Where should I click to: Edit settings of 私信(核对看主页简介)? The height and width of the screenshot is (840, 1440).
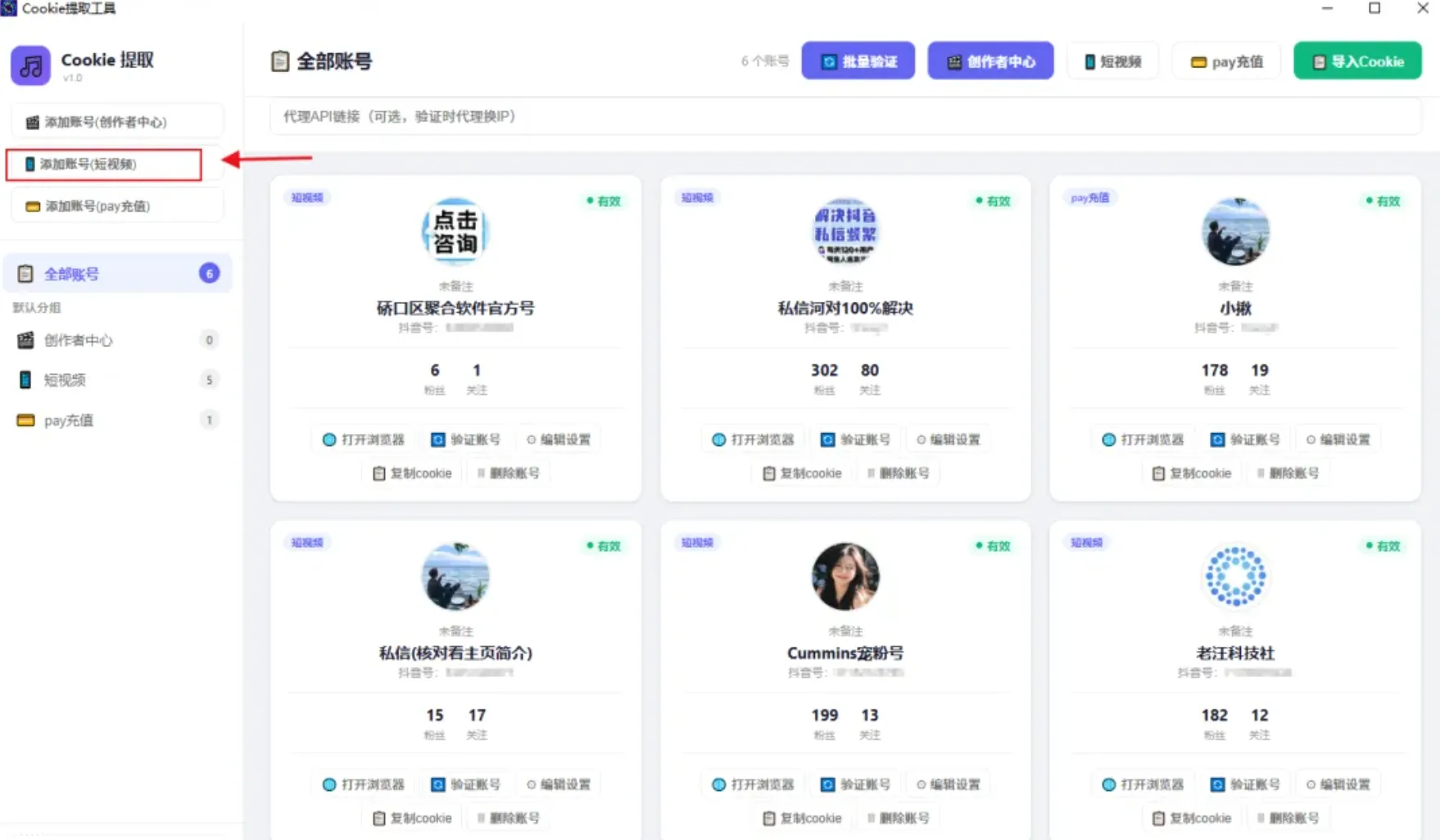[x=558, y=784]
